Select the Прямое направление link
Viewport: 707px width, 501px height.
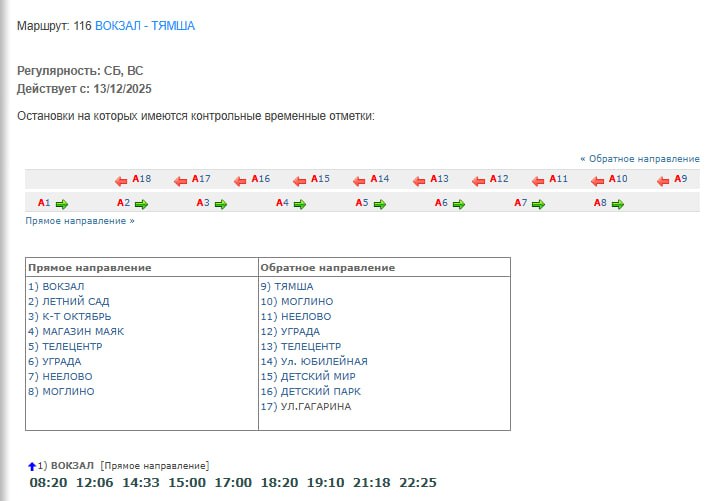tap(79, 220)
